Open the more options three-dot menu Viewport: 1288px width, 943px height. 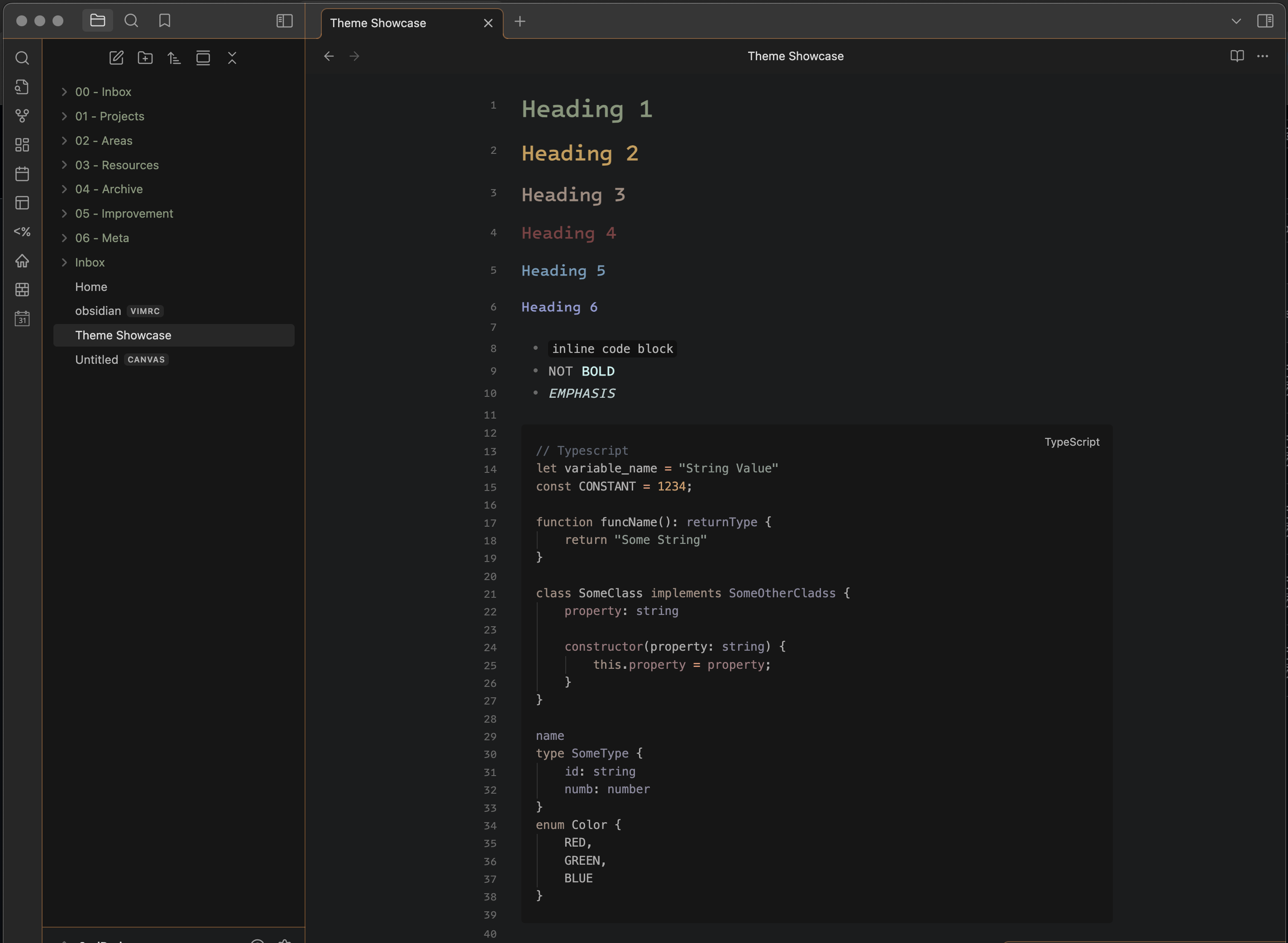tap(1263, 56)
